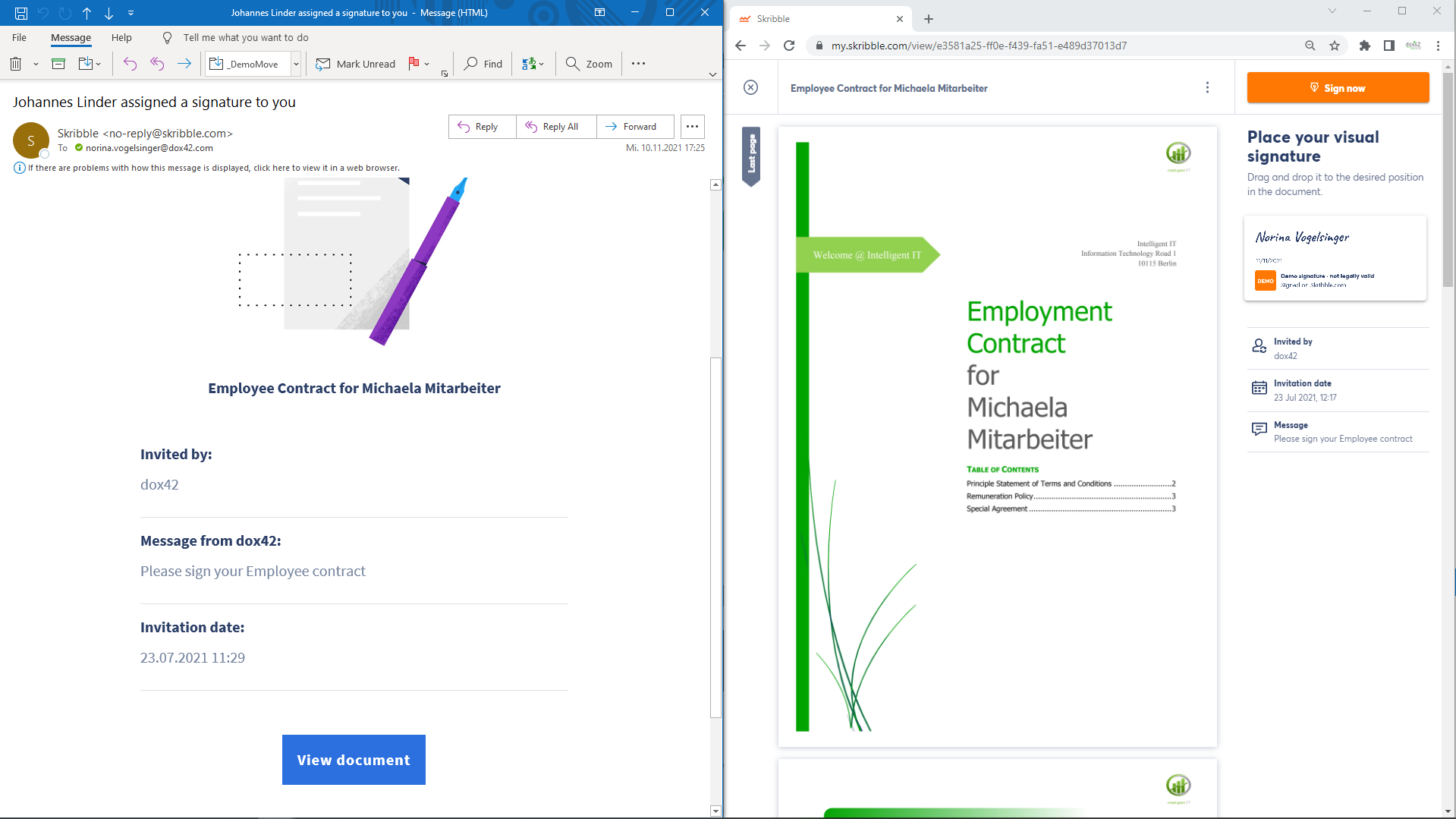The image size is (1456, 819).
Task: Open the Help tab in Outlook
Action: [x=121, y=37]
